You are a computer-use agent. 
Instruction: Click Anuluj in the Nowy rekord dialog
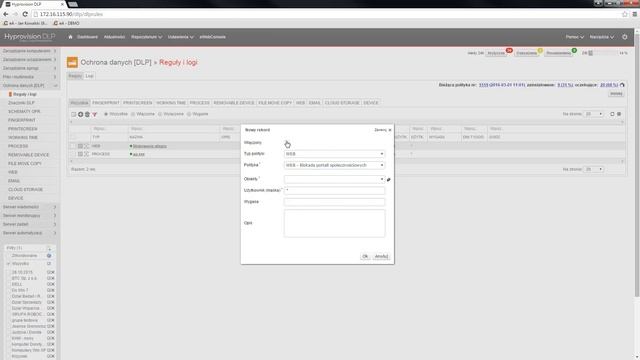click(381, 256)
